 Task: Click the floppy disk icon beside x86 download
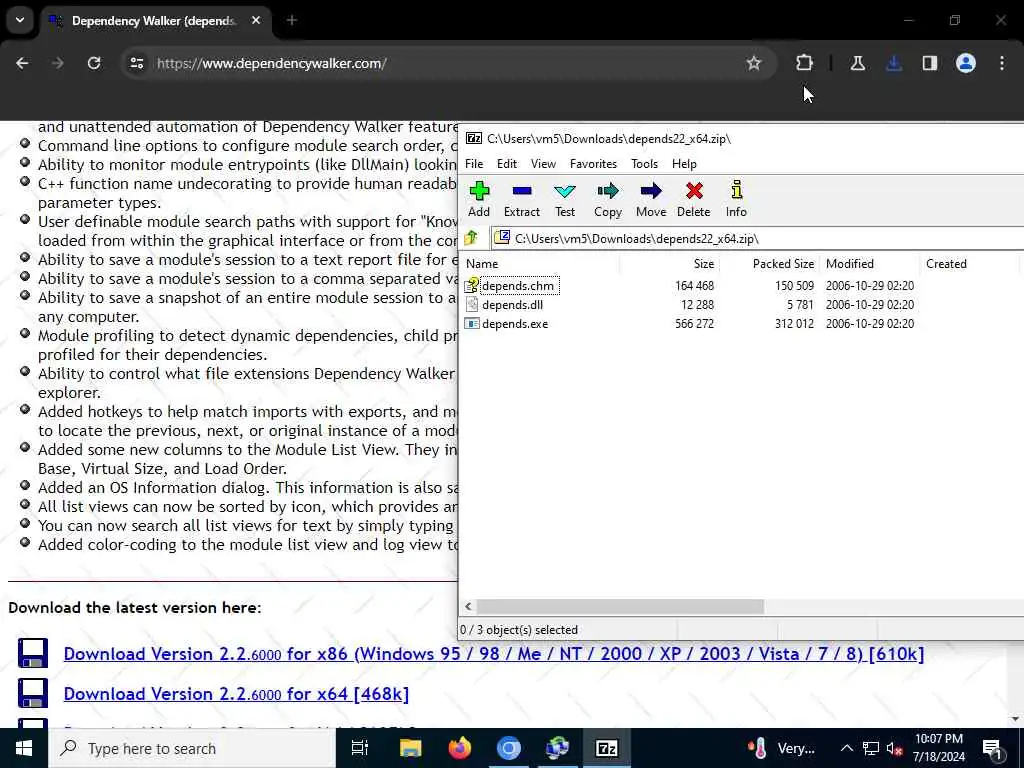point(33,653)
